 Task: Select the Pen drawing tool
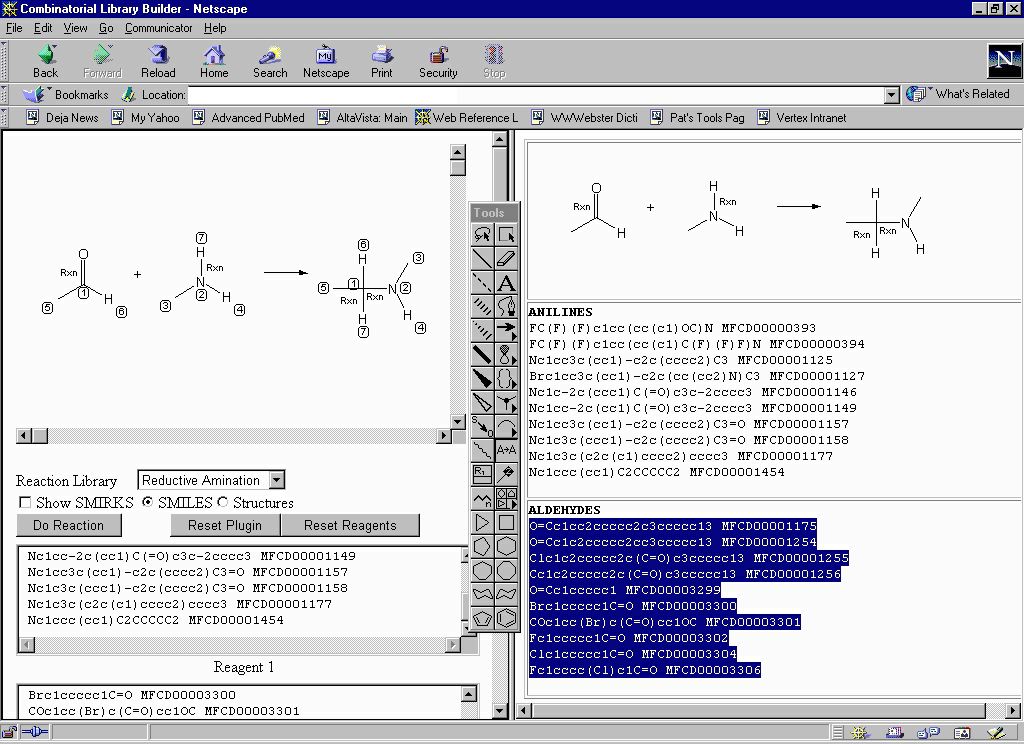point(506,306)
